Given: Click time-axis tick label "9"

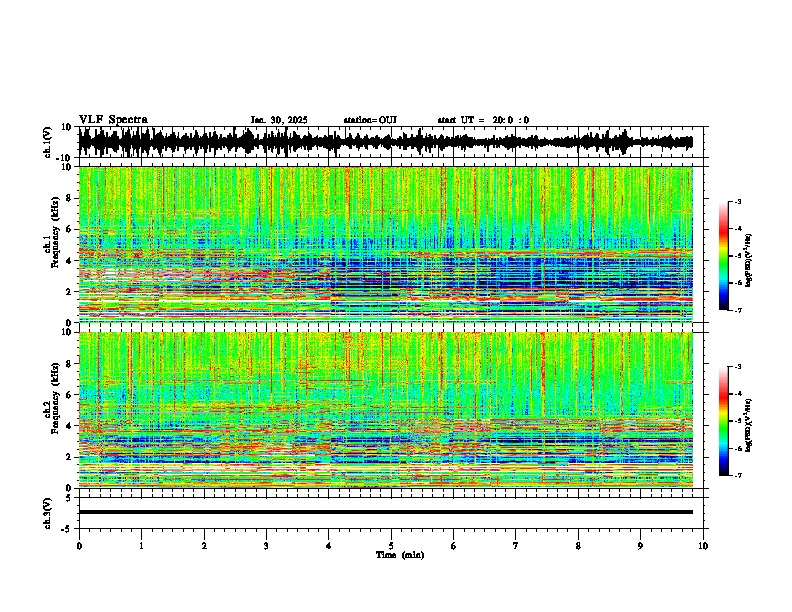Looking at the screenshot, I should [x=640, y=546].
